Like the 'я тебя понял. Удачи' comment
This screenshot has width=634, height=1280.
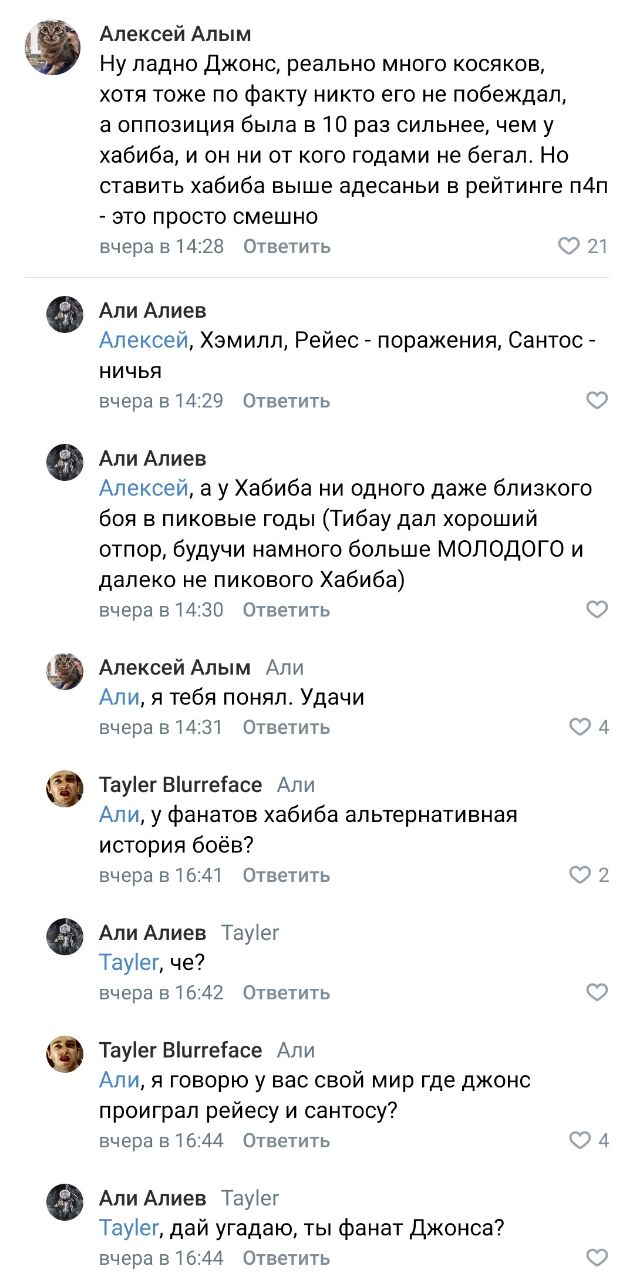point(580,727)
